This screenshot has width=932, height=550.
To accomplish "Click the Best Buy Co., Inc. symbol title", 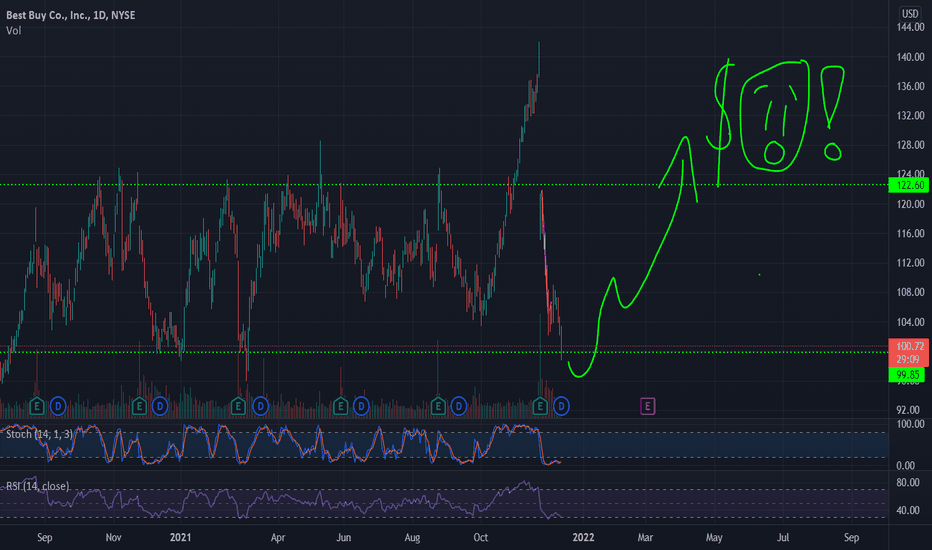I will (71, 15).
